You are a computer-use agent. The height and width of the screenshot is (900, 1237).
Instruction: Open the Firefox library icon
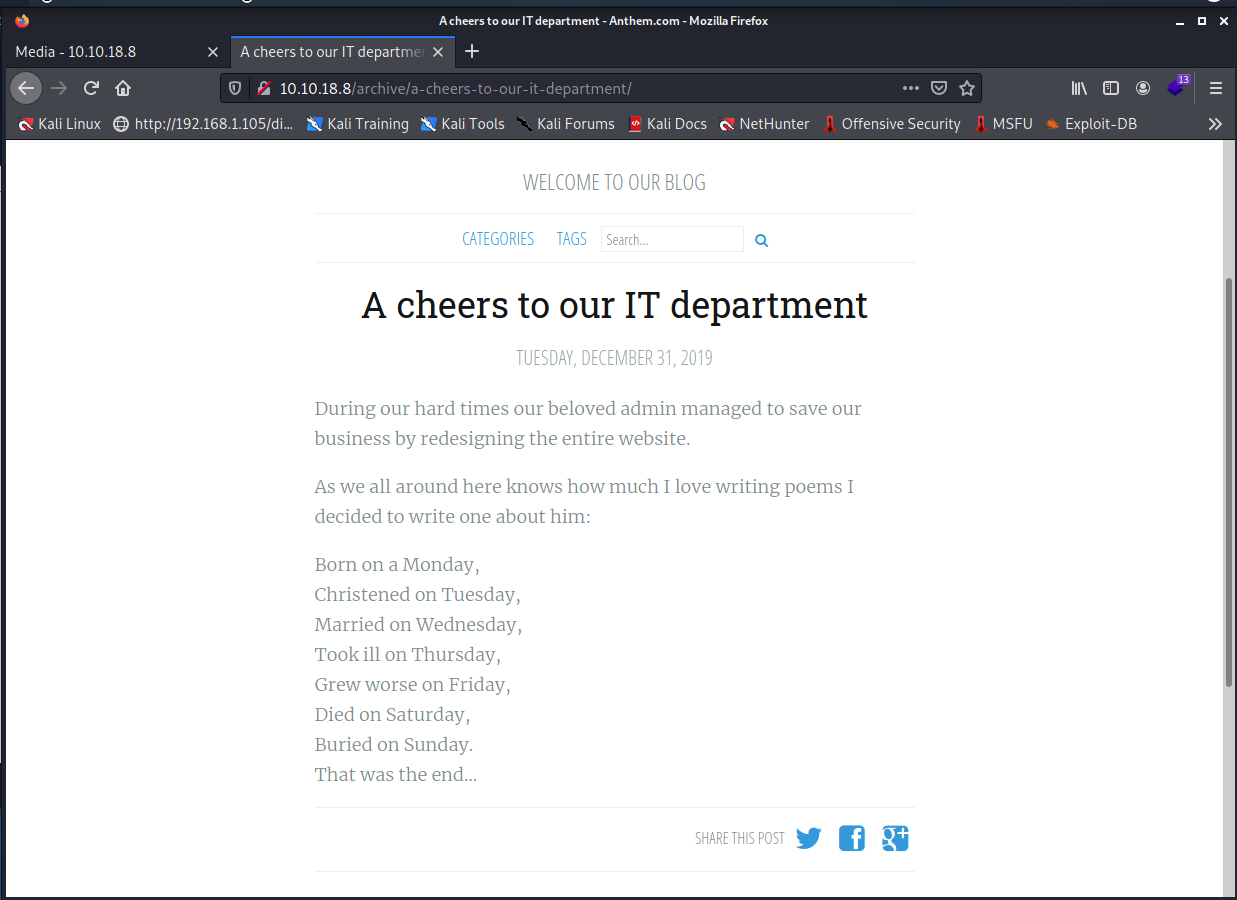(1079, 88)
